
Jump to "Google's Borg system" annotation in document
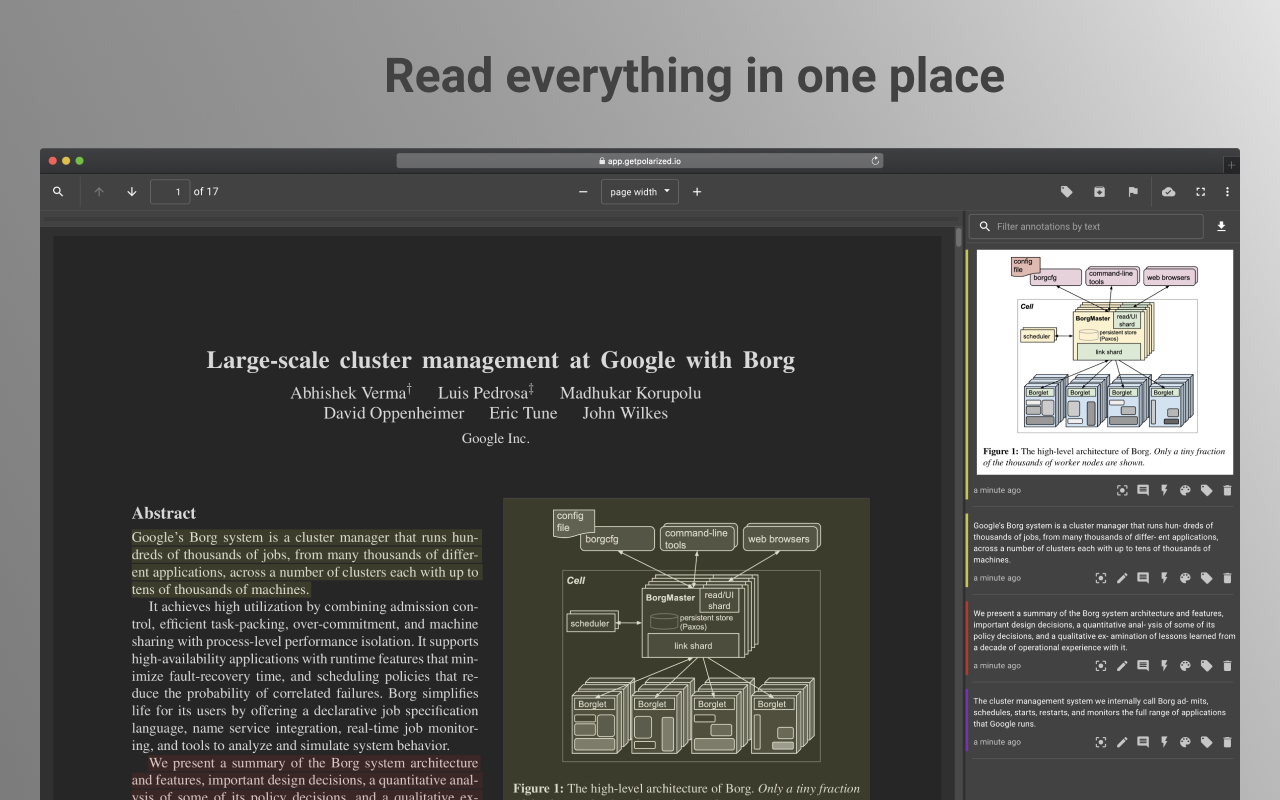pyautogui.click(x=1101, y=578)
